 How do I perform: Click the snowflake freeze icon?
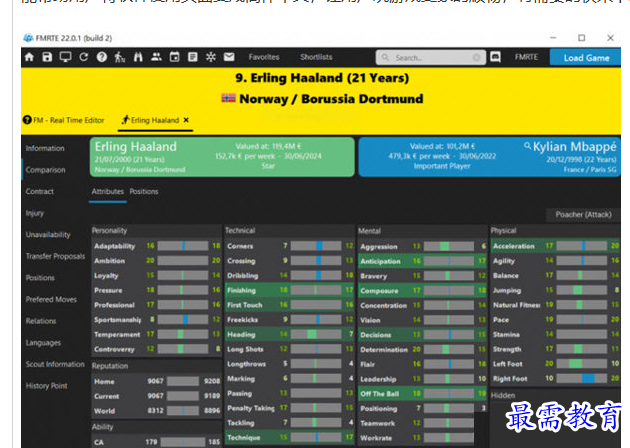click(211, 57)
